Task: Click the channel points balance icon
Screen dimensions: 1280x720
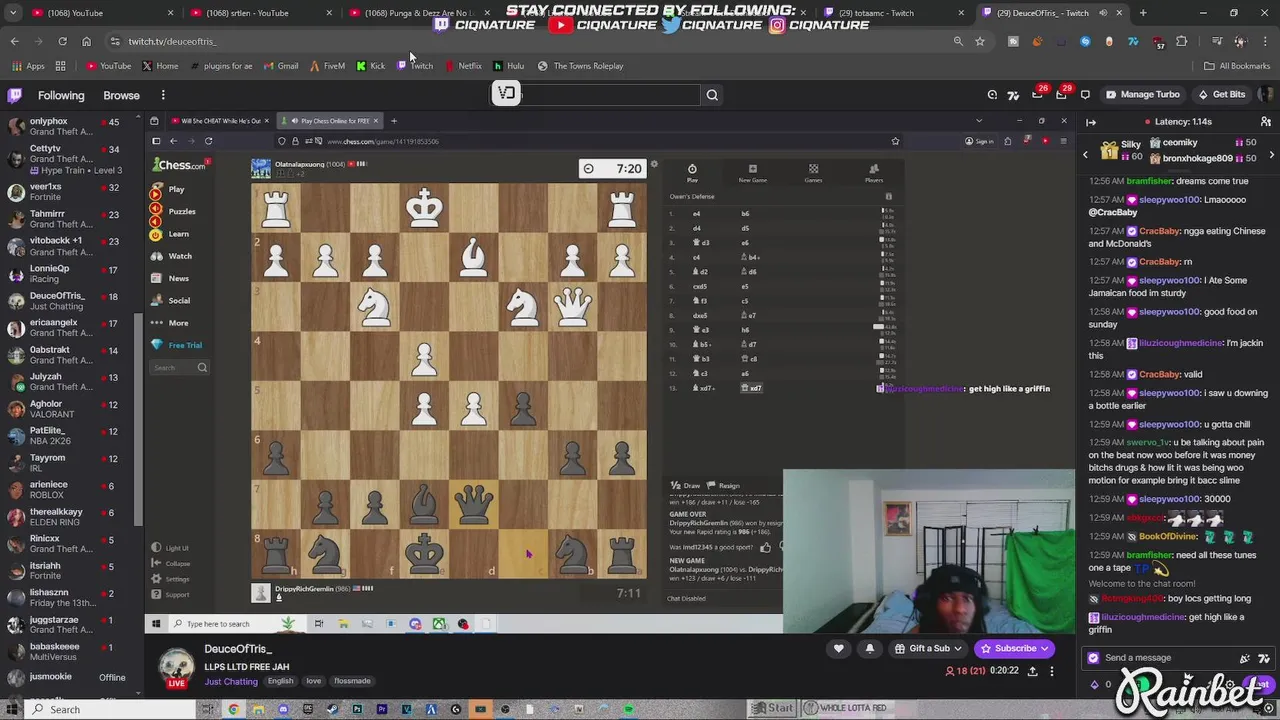Action: pos(1095,685)
